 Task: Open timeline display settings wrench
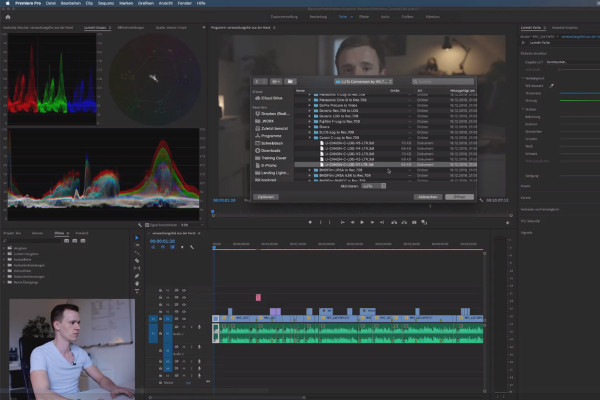(192, 247)
